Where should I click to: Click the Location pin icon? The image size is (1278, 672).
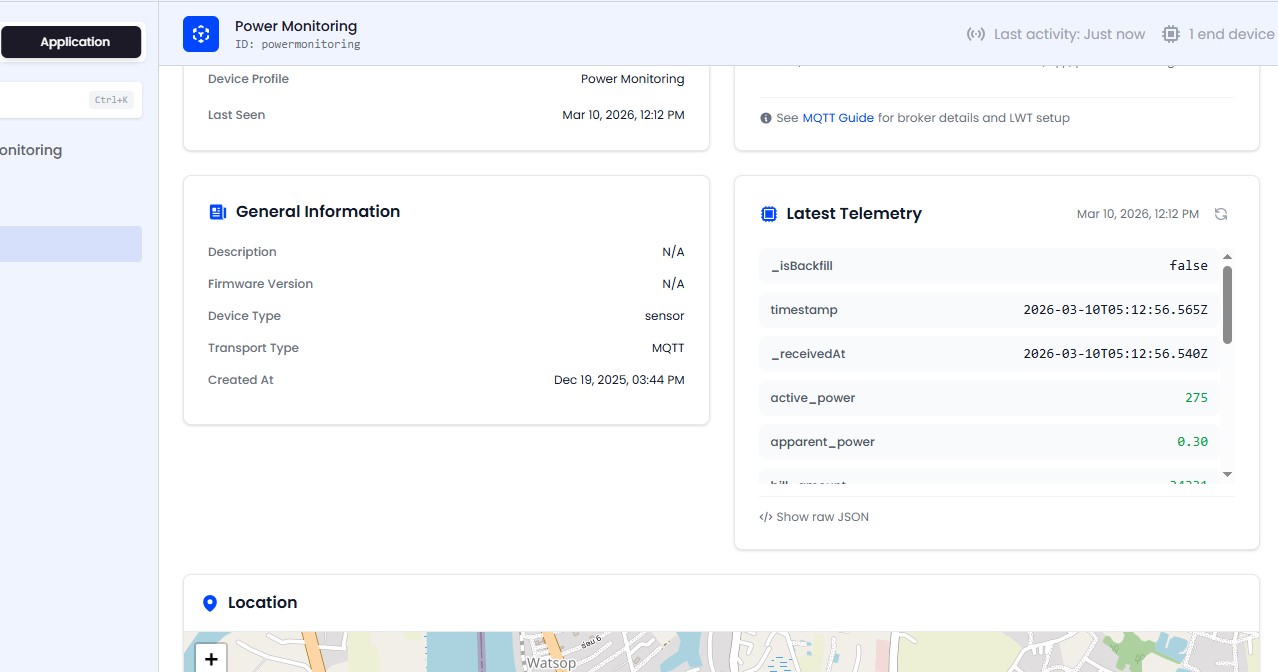tap(210, 603)
